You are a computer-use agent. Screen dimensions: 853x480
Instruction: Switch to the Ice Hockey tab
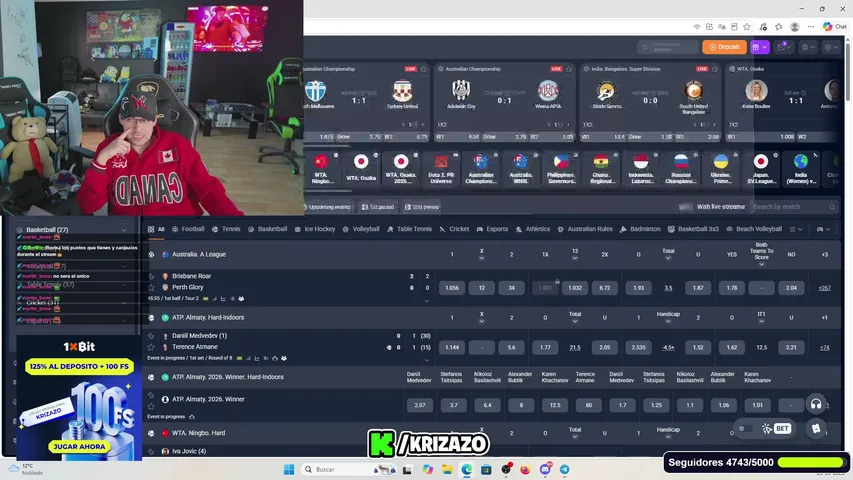tap(316, 229)
